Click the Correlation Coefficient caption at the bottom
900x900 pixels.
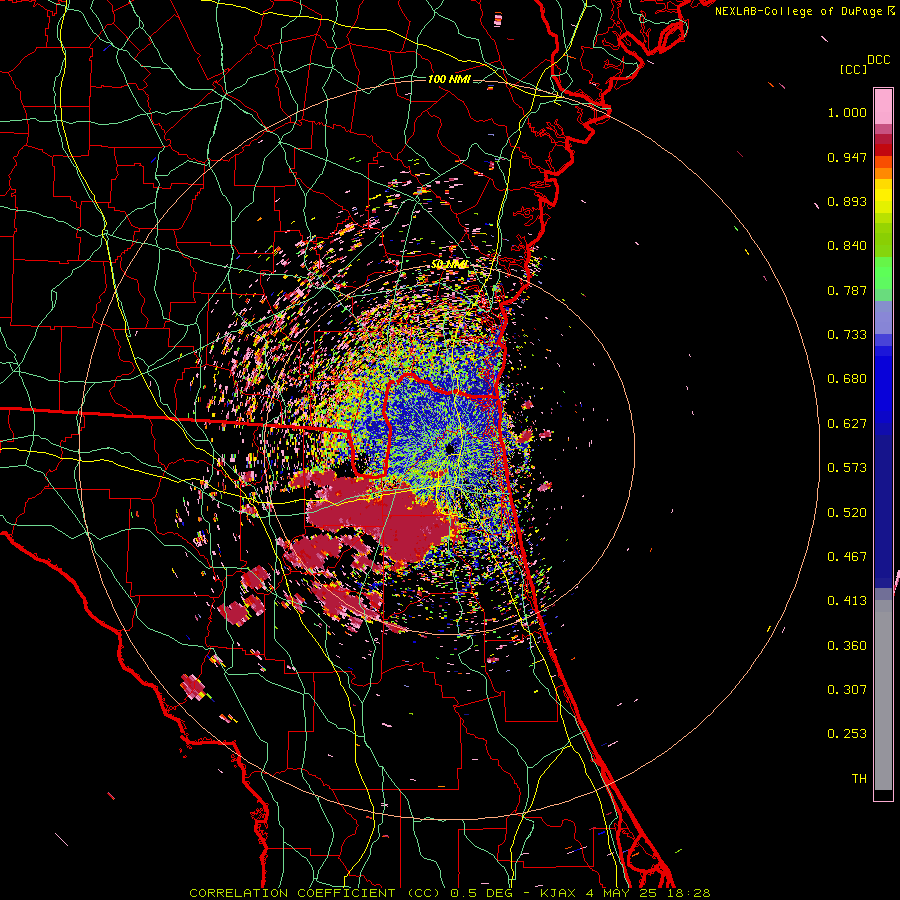pyautogui.click(x=449, y=893)
